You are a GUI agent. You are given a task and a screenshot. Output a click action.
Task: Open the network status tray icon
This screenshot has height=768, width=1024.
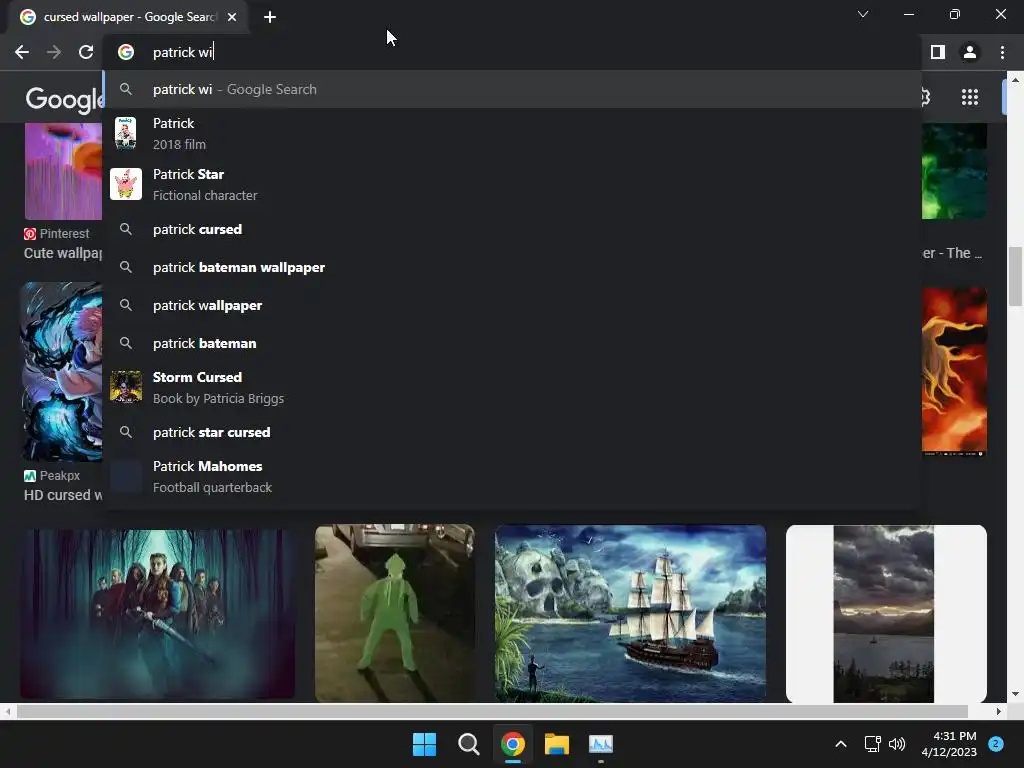872,744
